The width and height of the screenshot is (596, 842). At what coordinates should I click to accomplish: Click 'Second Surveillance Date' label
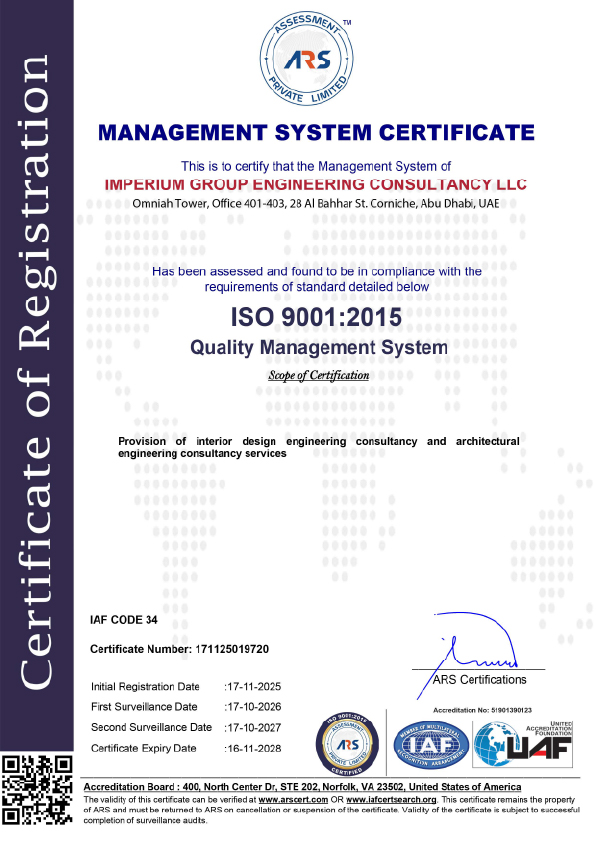pyautogui.click(x=151, y=728)
